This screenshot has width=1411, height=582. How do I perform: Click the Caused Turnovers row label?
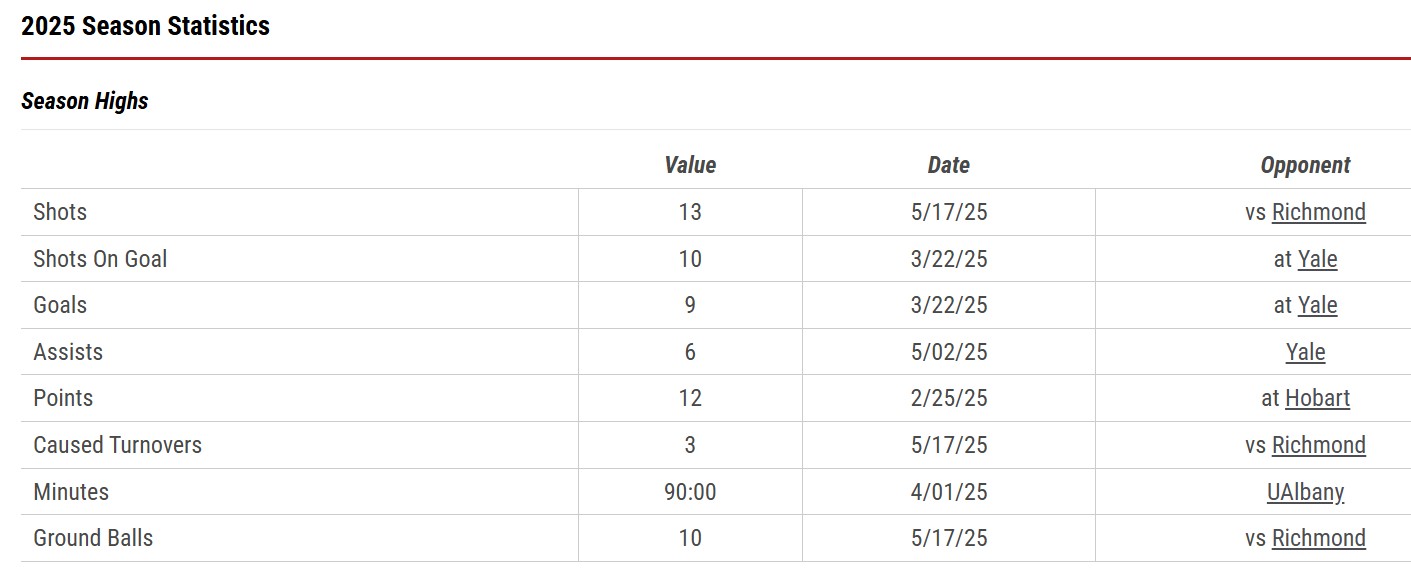tap(117, 445)
